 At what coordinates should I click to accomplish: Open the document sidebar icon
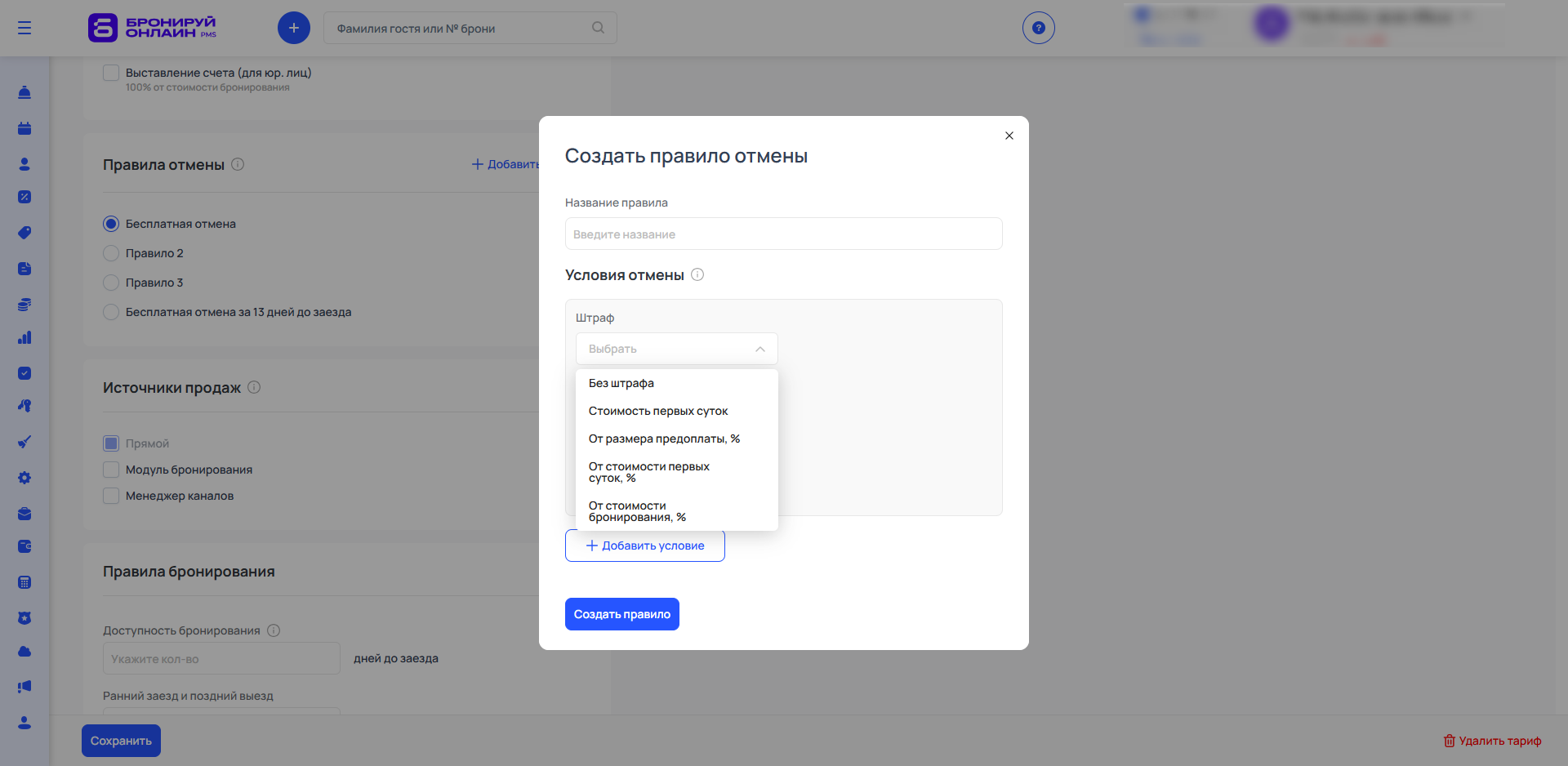pyautogui.click(x=24, y=269)
